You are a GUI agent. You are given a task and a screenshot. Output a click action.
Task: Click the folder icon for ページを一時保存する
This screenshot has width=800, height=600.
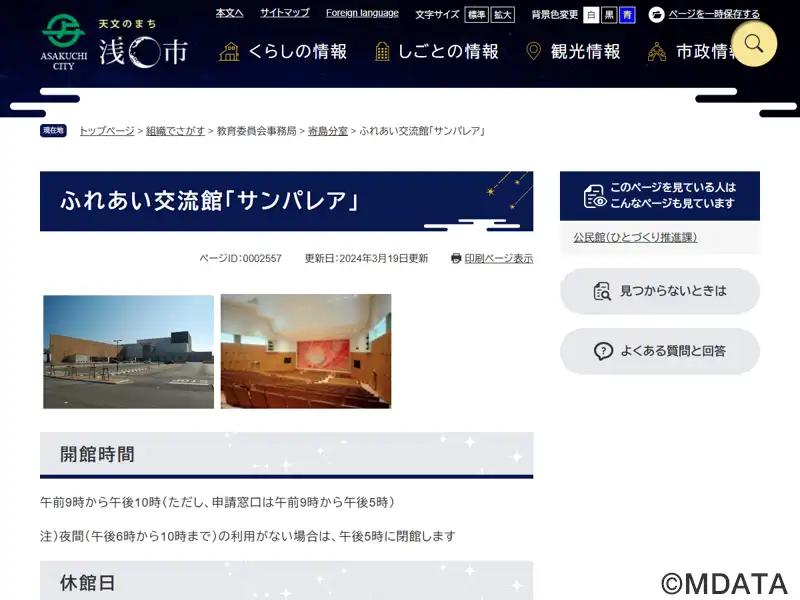[656, 14]
